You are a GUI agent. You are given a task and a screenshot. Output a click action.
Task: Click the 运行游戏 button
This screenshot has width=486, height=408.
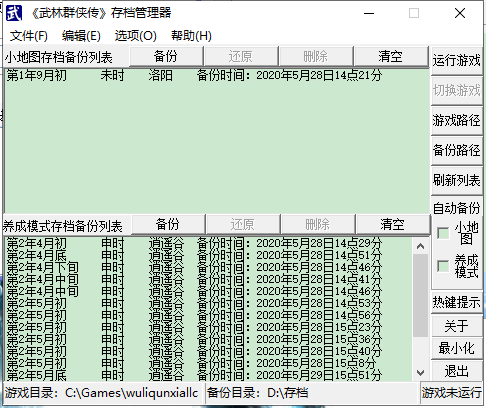457,61
